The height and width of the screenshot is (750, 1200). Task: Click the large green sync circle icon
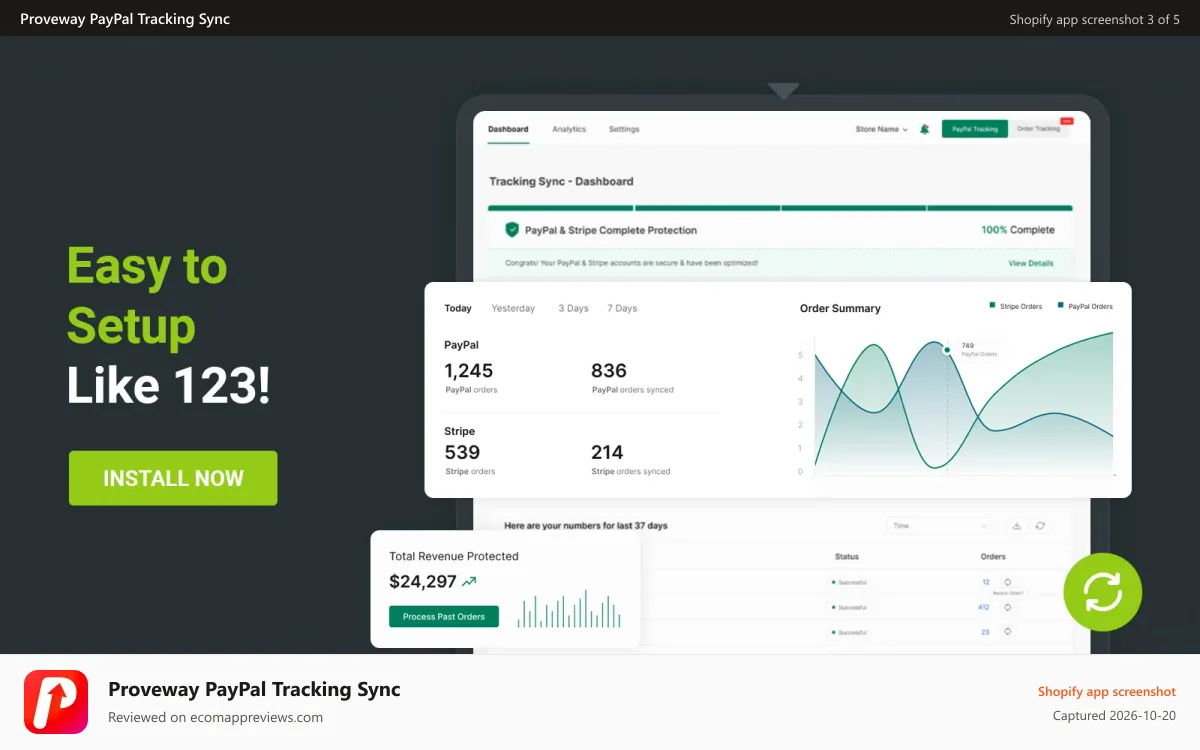(x=1102, y=592)
